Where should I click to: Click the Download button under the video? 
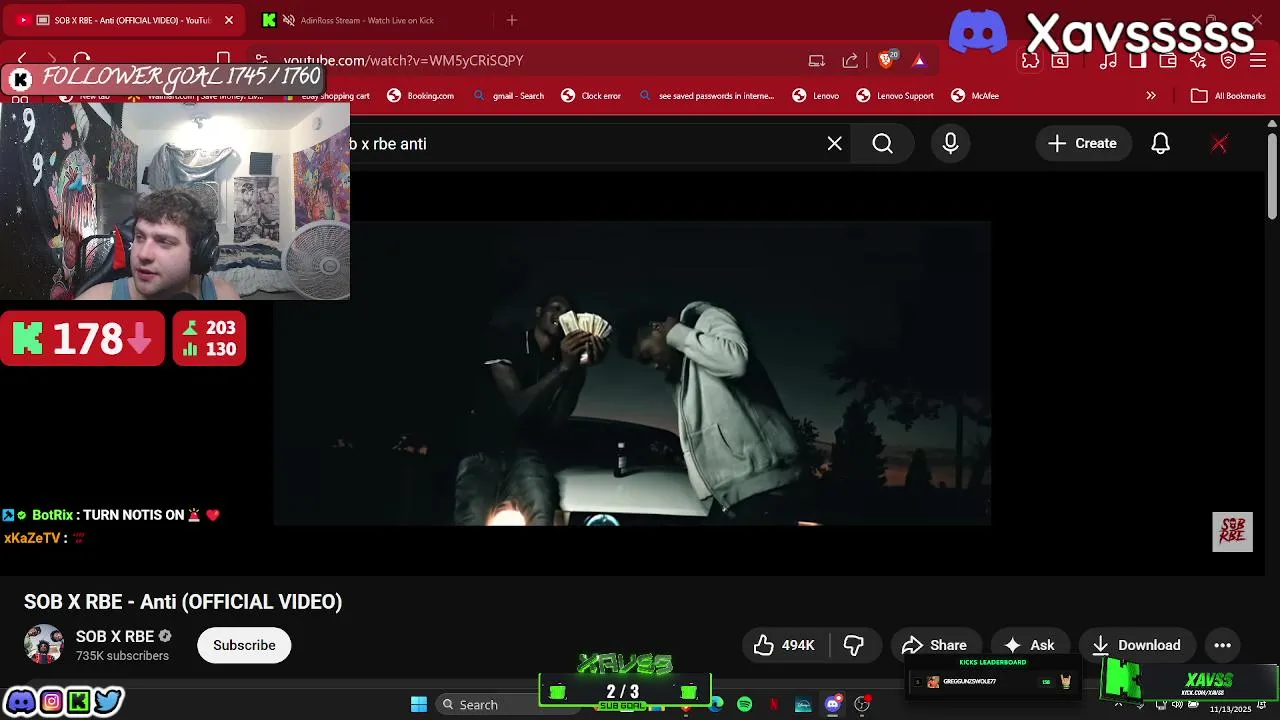point(1137,645)
